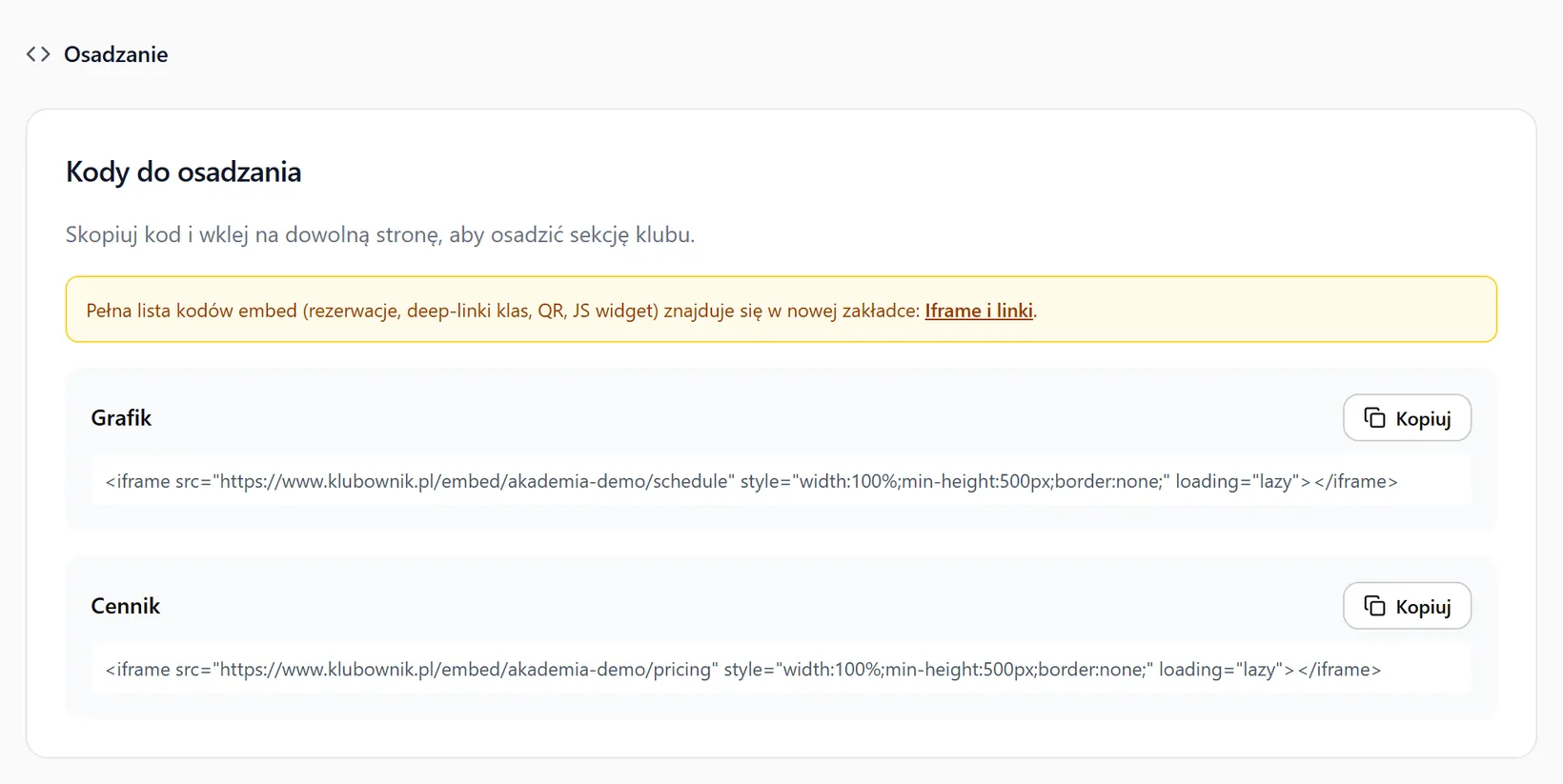Click the Cennik section label
The image size is (1563, 784).
pos(125,606)
